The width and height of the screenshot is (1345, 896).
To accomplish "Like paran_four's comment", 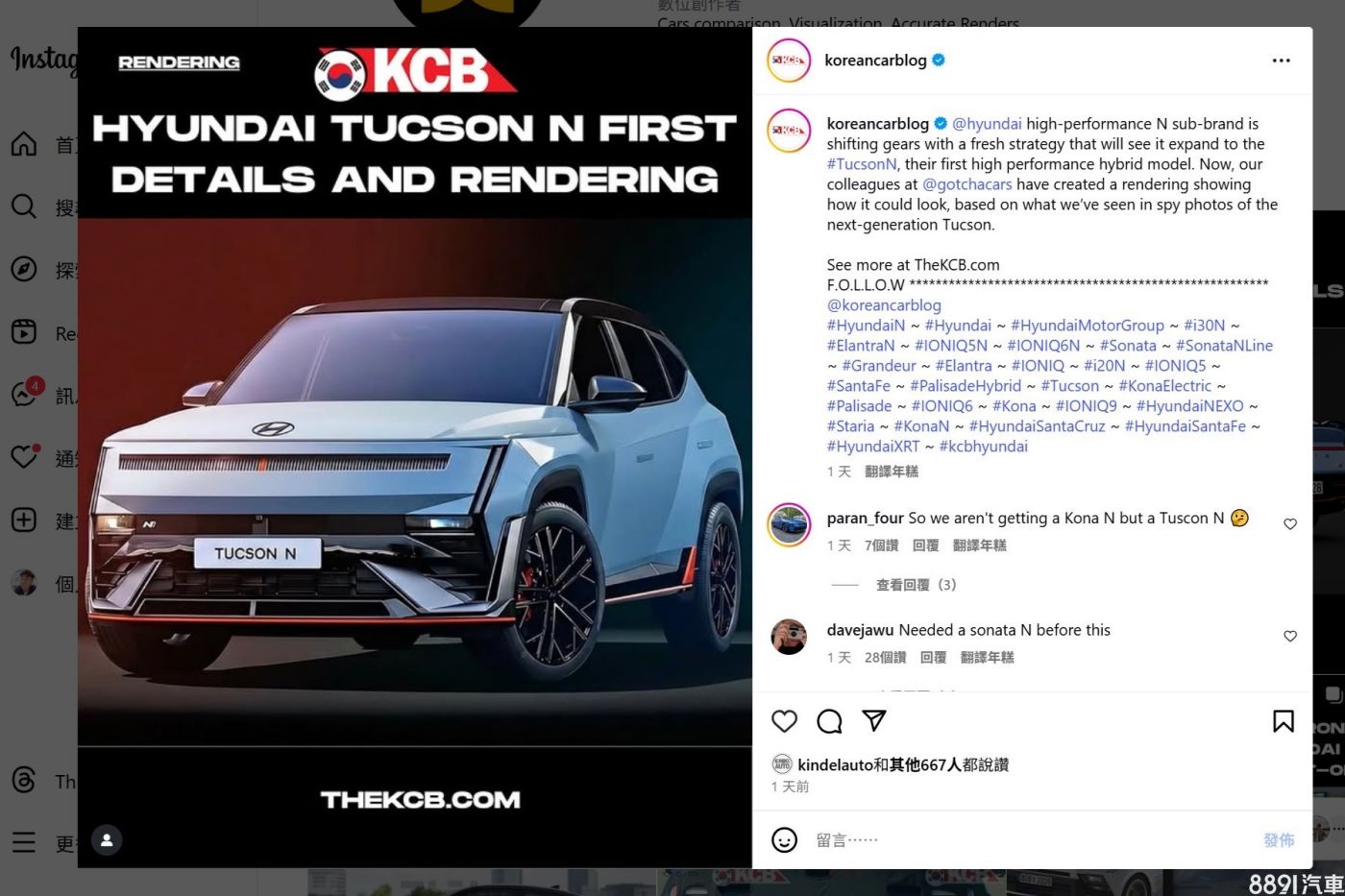I will (x=1290, y=524).
